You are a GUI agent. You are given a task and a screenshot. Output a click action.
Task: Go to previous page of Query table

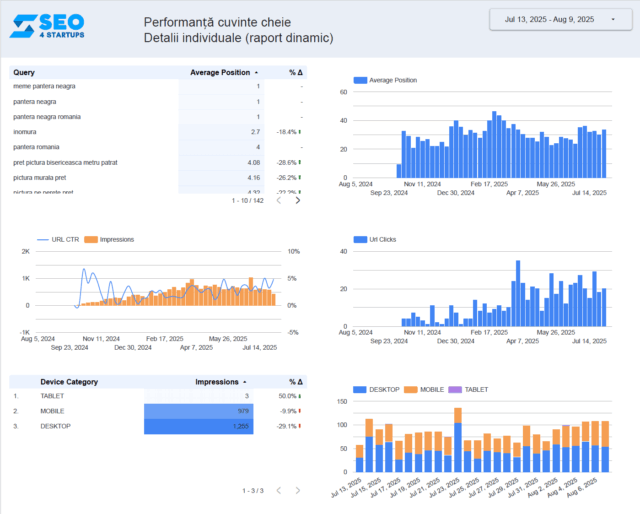point(278,200)
